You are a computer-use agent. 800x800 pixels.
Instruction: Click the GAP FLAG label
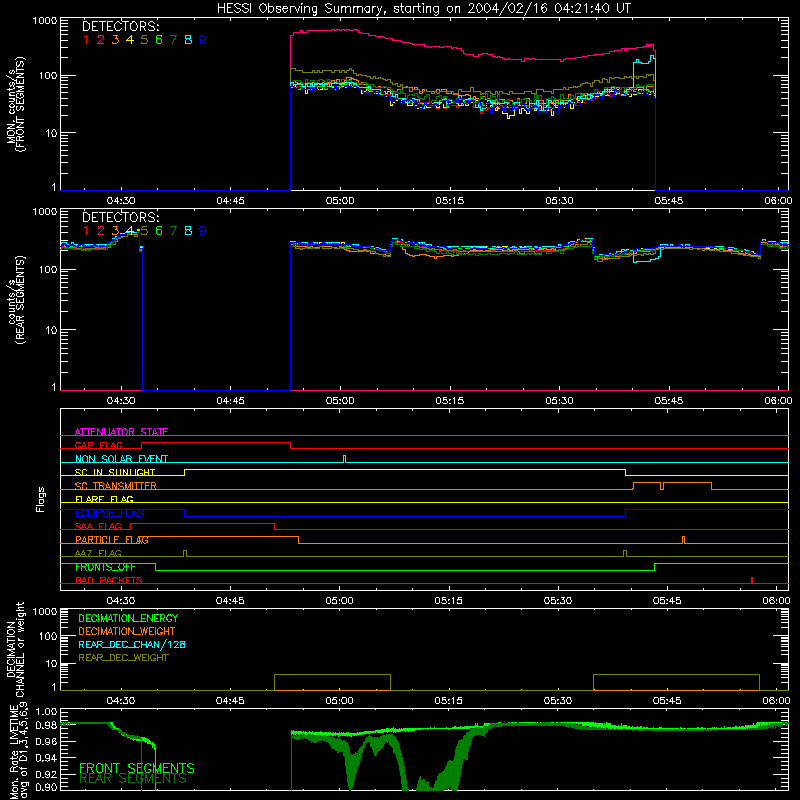pyautogui.click(x=98, y=445)
